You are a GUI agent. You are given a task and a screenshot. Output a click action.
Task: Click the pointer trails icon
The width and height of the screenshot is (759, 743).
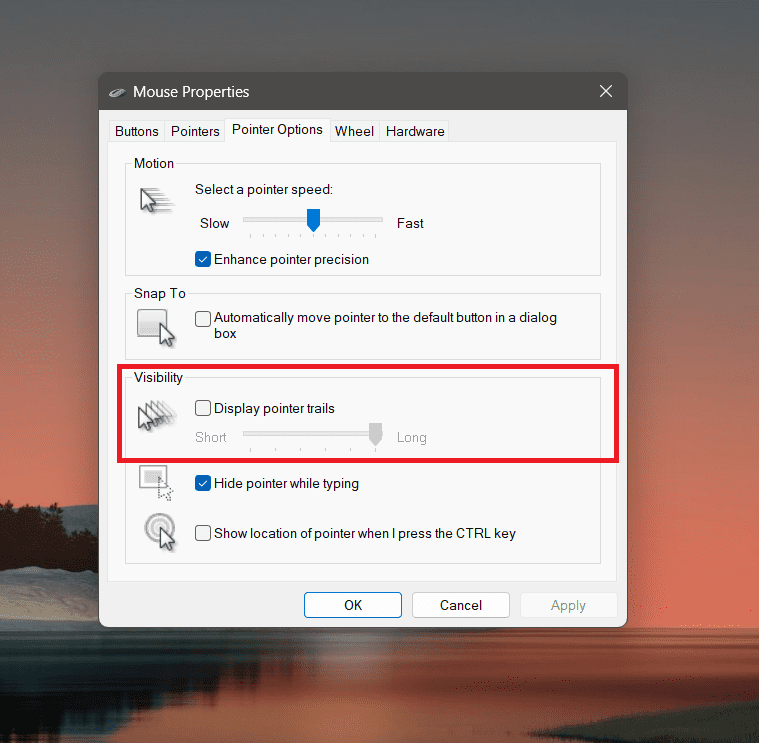[x=156, y=414]
